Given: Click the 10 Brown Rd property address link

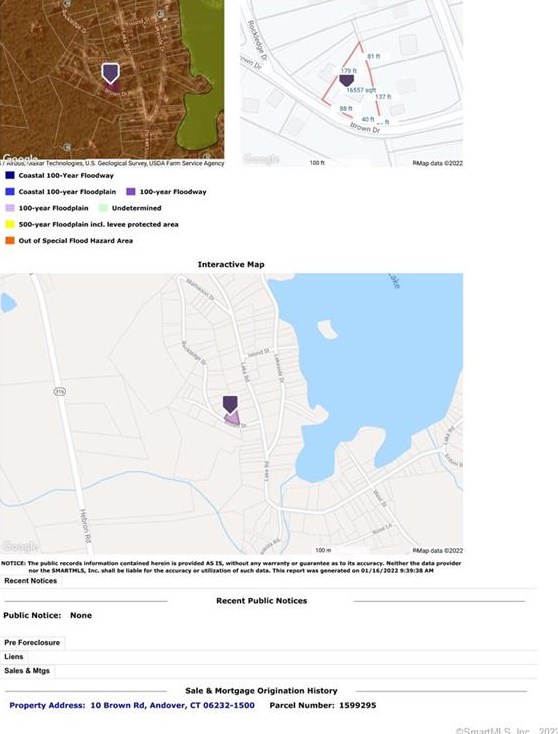Looking at the screenshot, I should pos(173,705).
